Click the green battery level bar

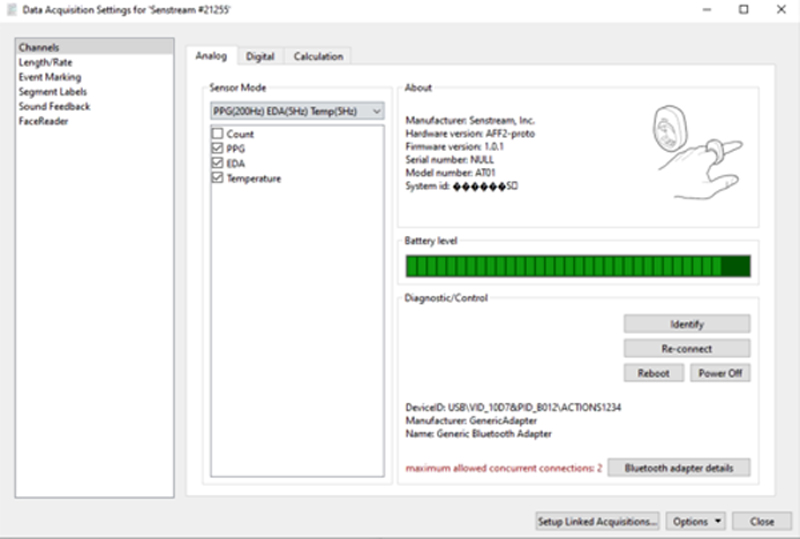coord(577,266)
